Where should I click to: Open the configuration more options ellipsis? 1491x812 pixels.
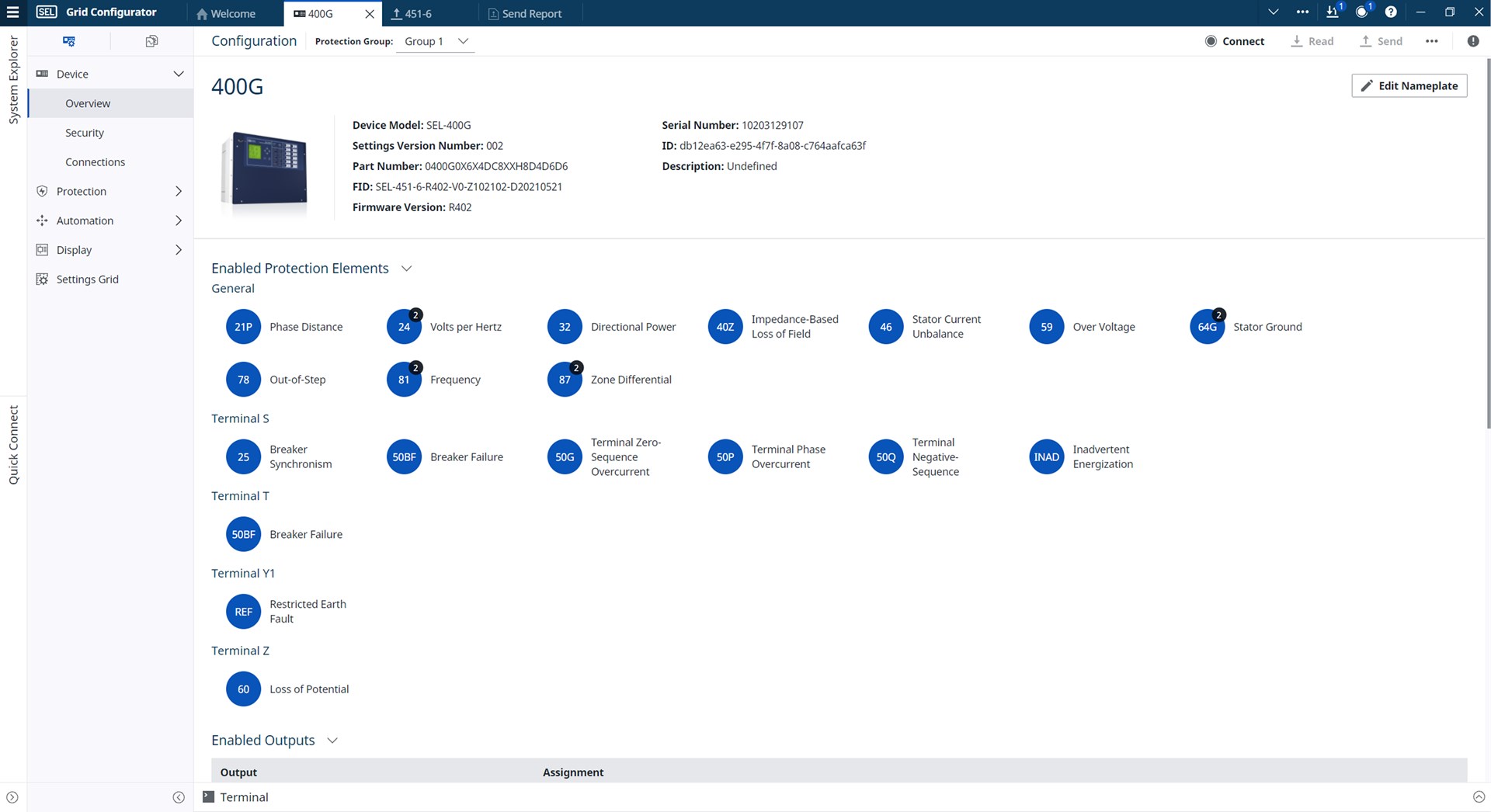[x=1432, y=41]
